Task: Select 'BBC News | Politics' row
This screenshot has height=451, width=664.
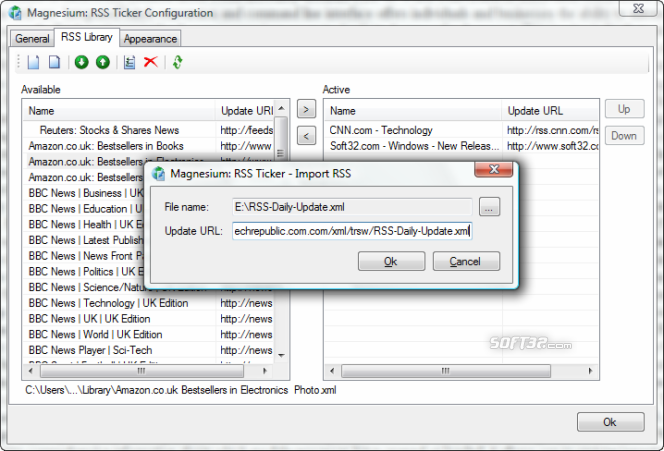Action: coord(85,271)
